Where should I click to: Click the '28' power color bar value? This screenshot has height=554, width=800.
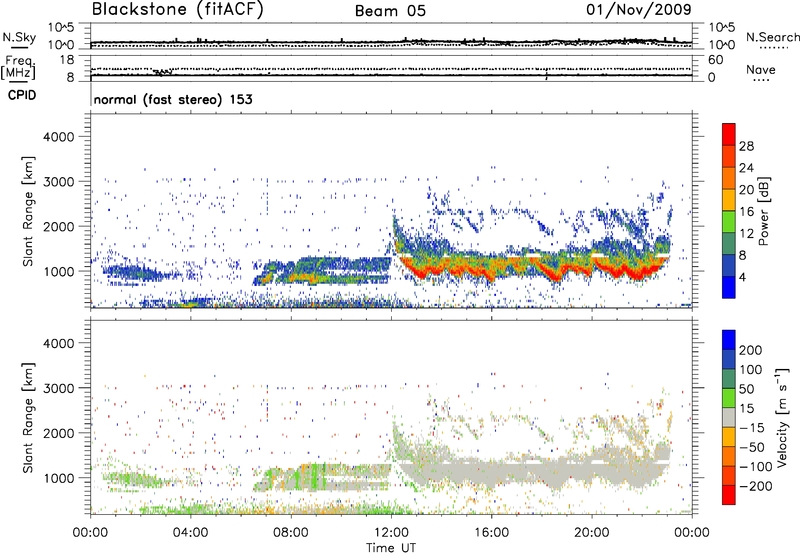pos(746,146)
